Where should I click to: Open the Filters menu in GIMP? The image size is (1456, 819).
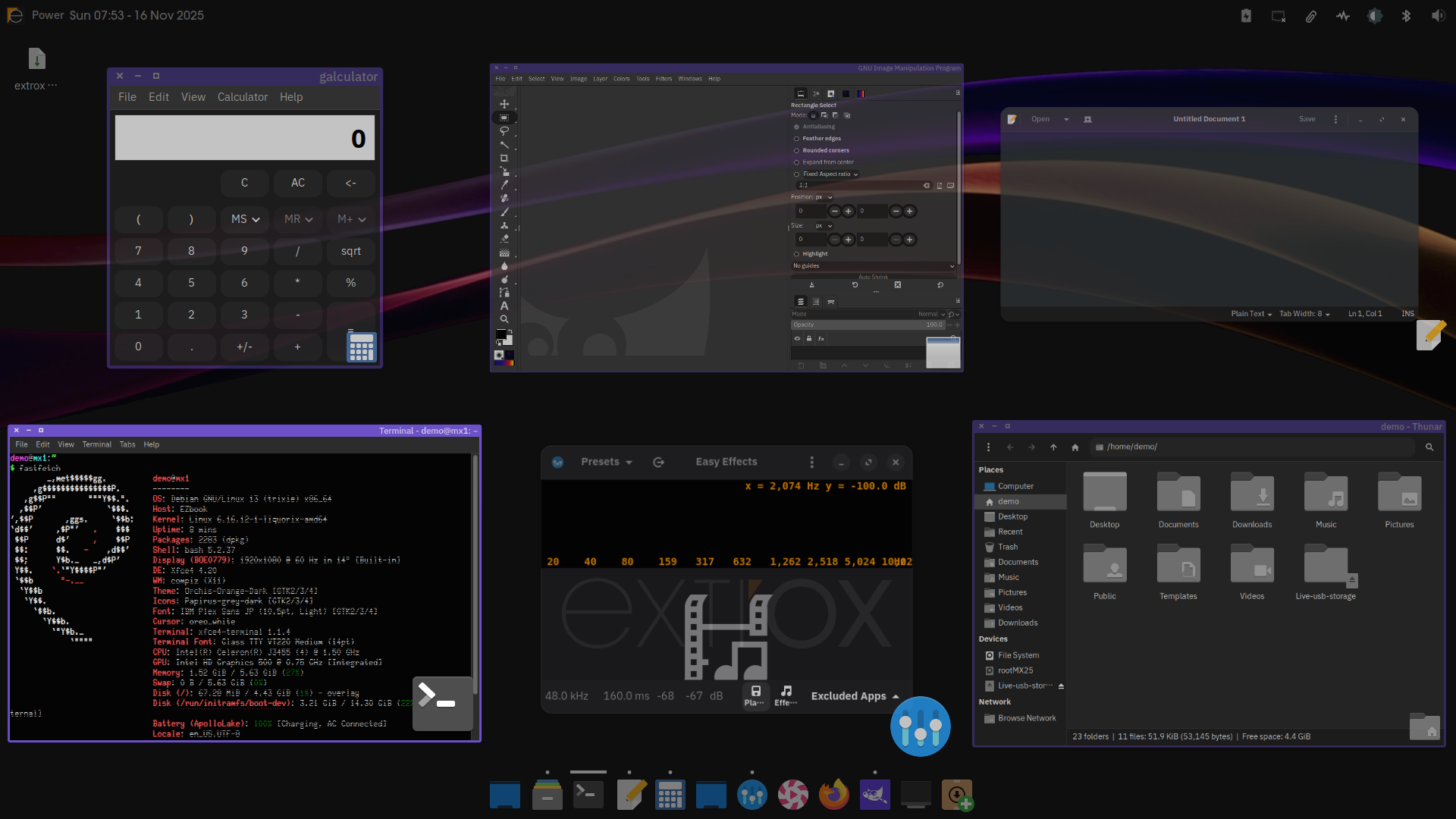coord(664,79)
